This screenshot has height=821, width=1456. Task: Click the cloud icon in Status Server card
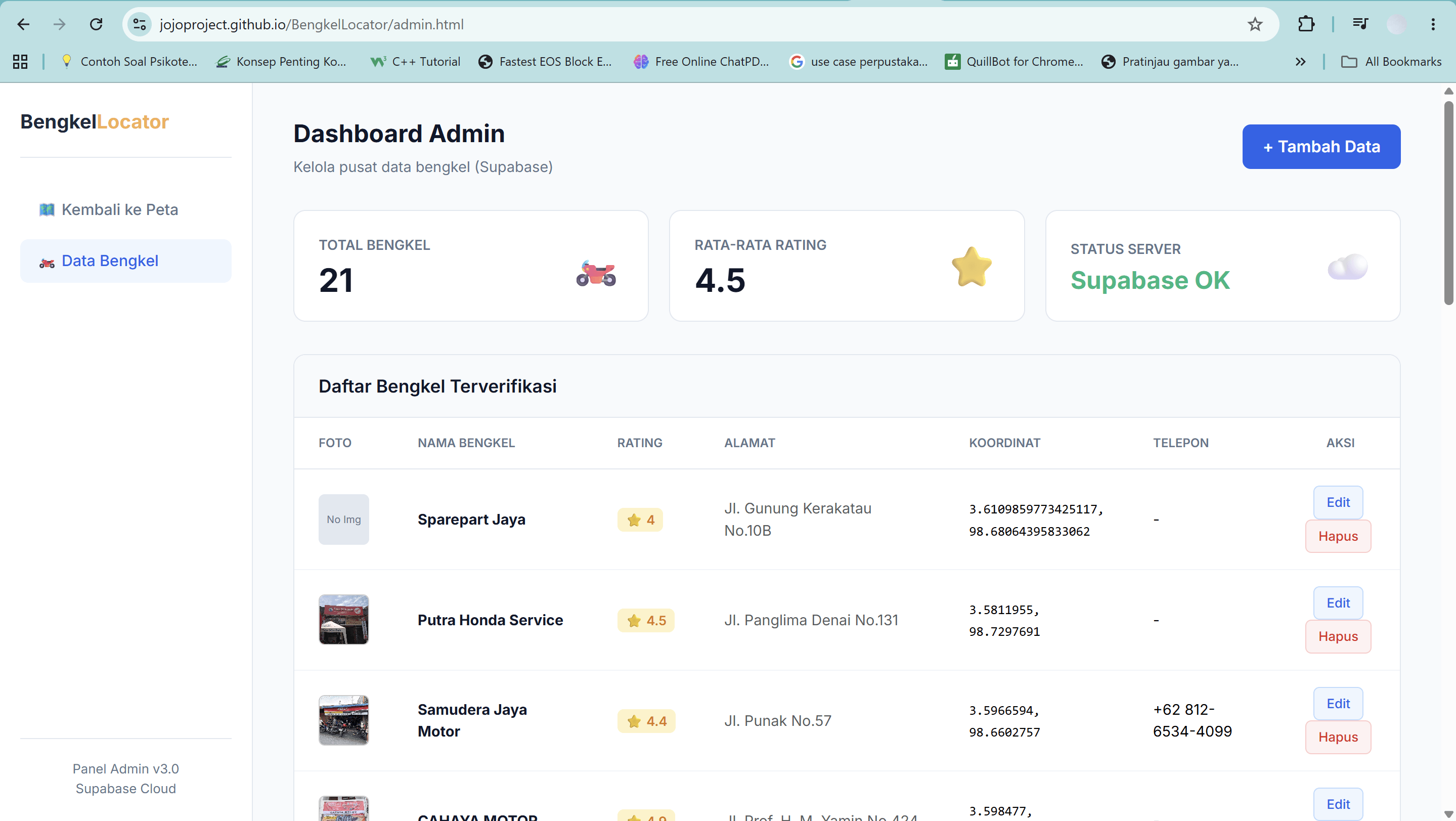1347,266
